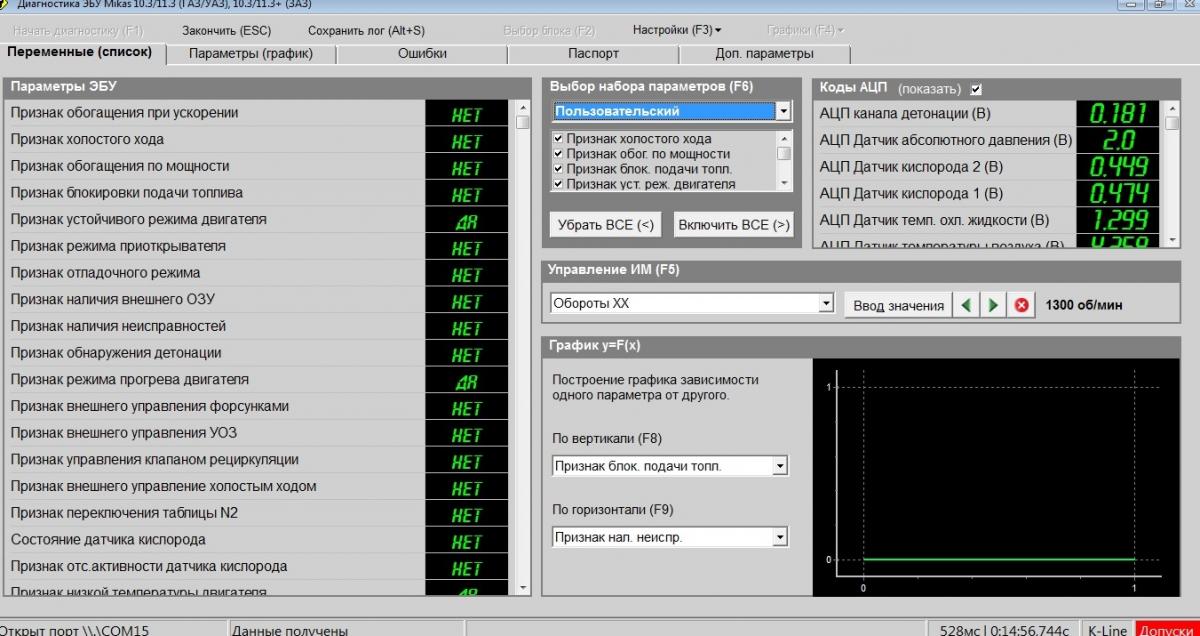Click the green right arrow increase button

993,306
